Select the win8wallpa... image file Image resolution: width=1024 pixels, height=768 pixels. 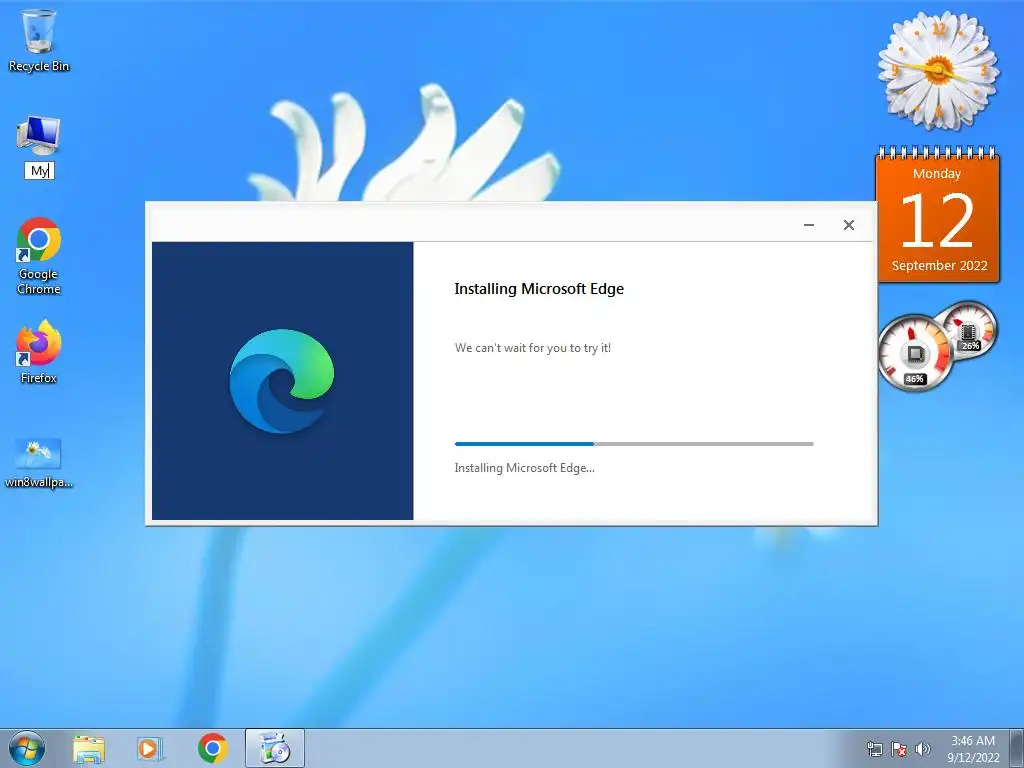coord(39,463)
